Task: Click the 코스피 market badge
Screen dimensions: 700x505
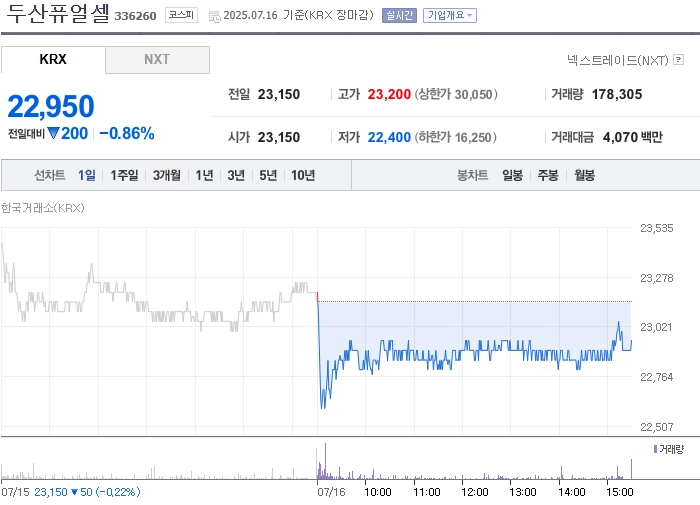Action: tap(181, 15)
